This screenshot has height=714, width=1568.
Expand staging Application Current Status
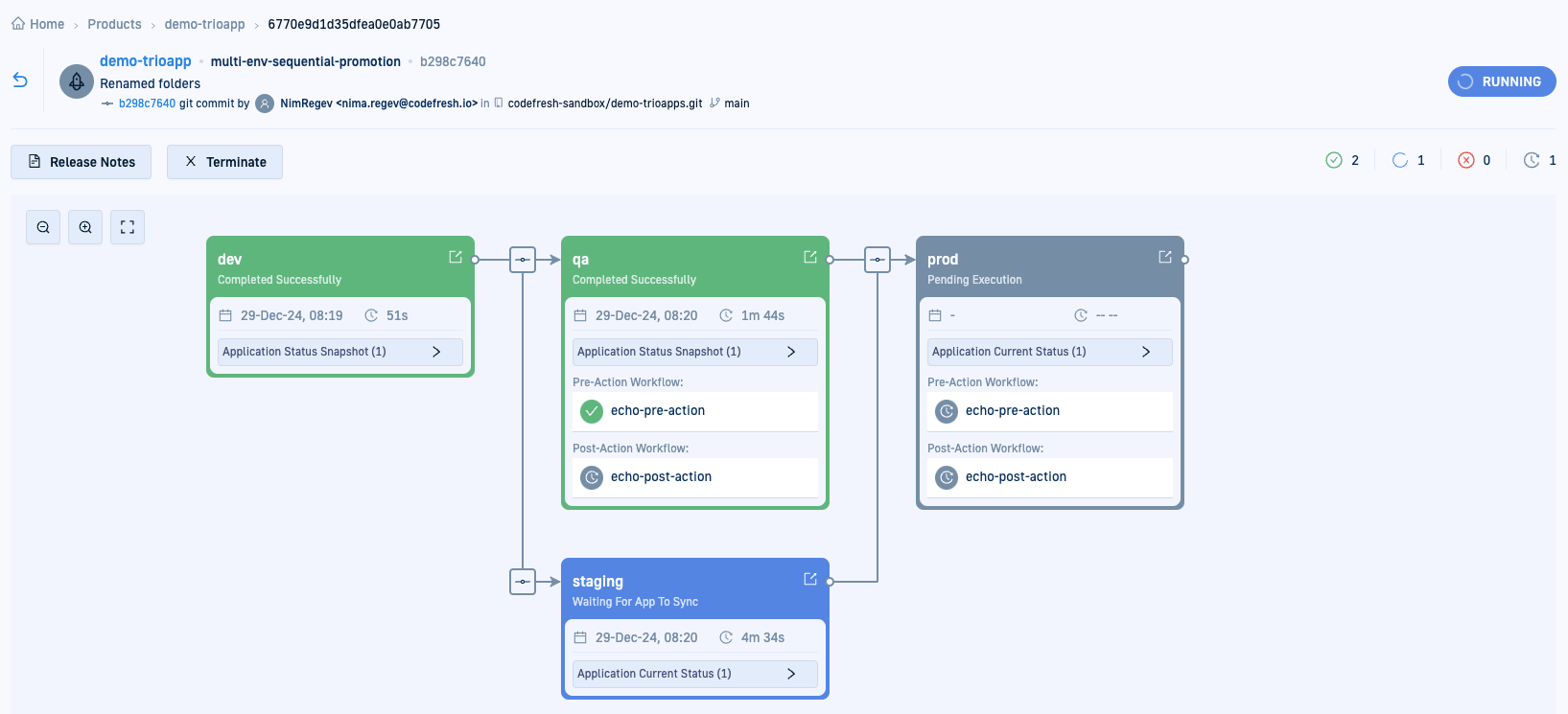(695, 674)
